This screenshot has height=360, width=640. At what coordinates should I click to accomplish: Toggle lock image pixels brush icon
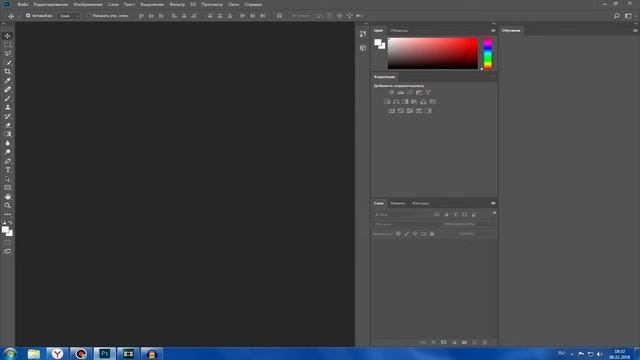click(x=407, y=234)
